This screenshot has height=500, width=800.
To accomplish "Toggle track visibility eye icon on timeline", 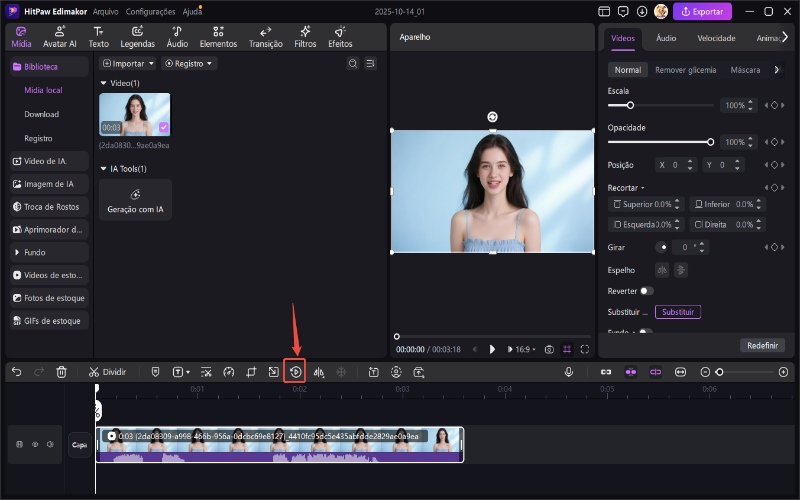I will (34, 444).
